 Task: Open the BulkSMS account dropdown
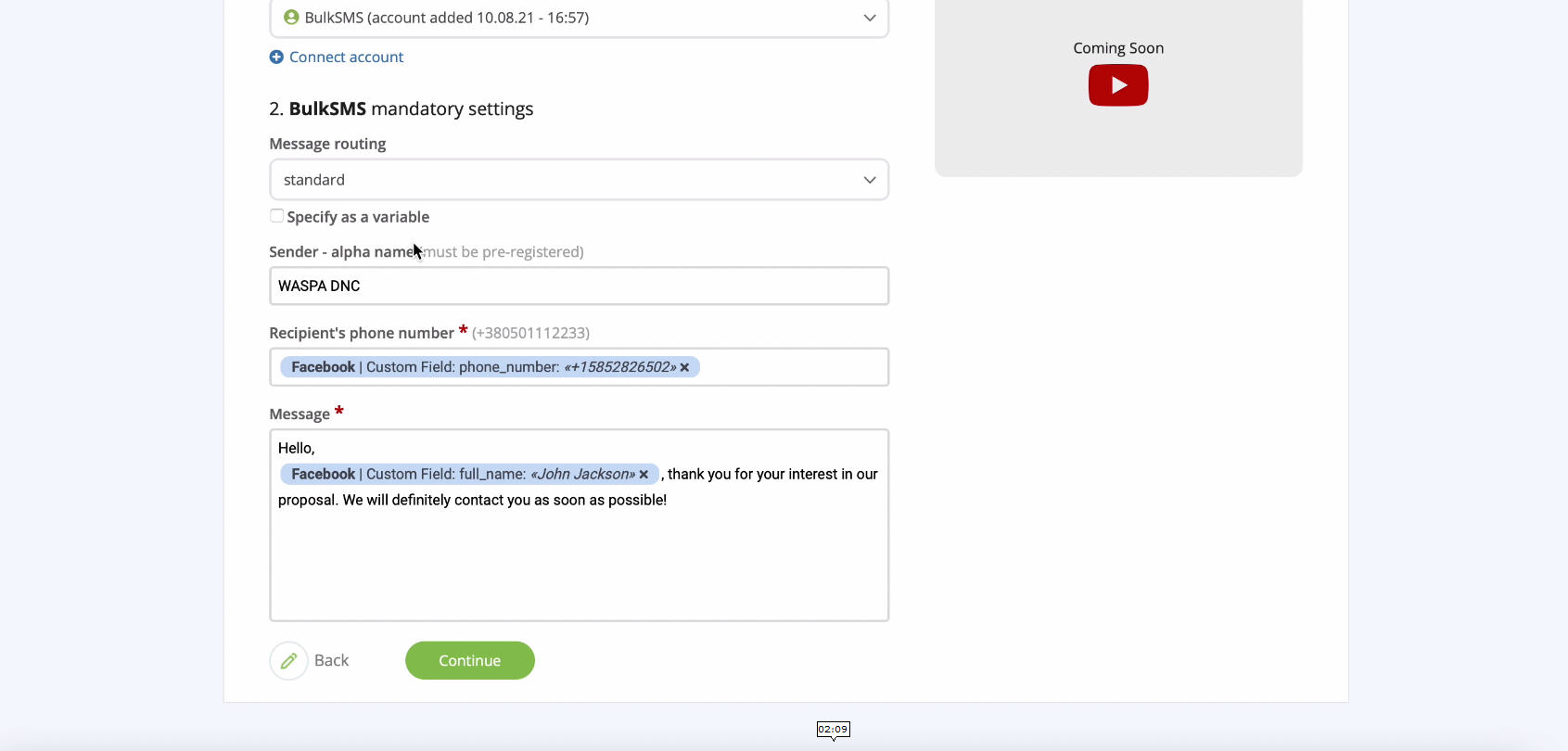pyautogui.click(x=579, y=18)
